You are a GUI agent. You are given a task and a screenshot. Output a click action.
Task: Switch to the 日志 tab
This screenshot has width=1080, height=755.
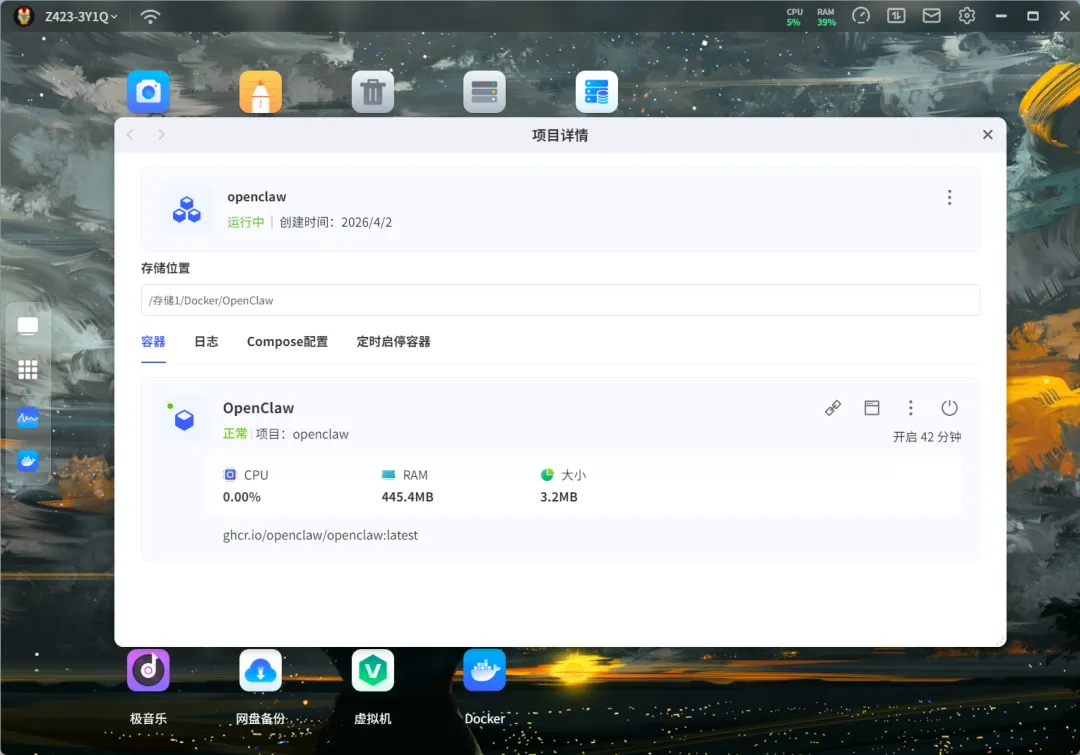[x=206, y=342]
